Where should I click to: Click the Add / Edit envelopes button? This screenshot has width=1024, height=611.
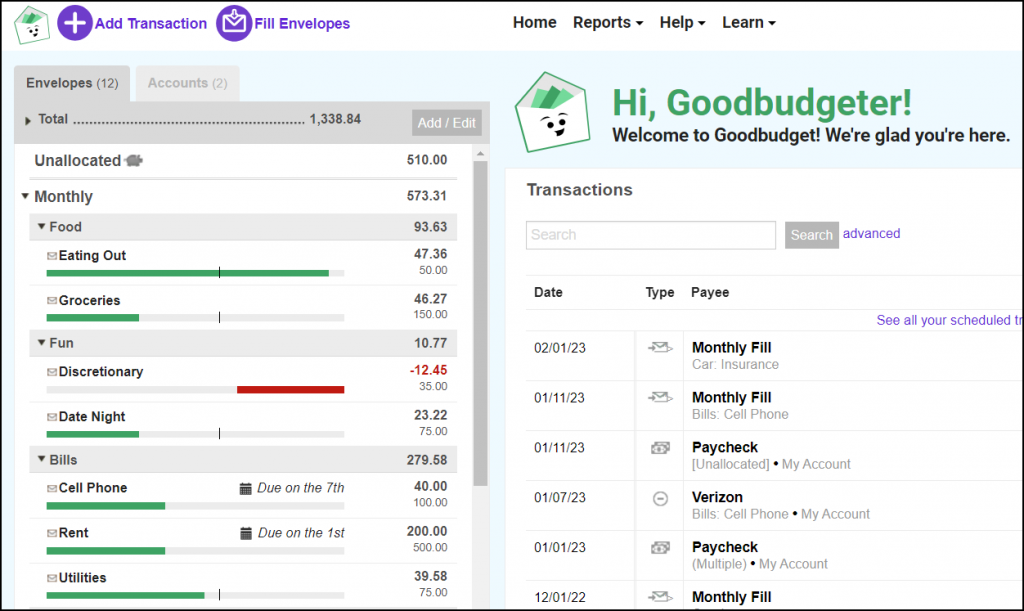(447, 123)
